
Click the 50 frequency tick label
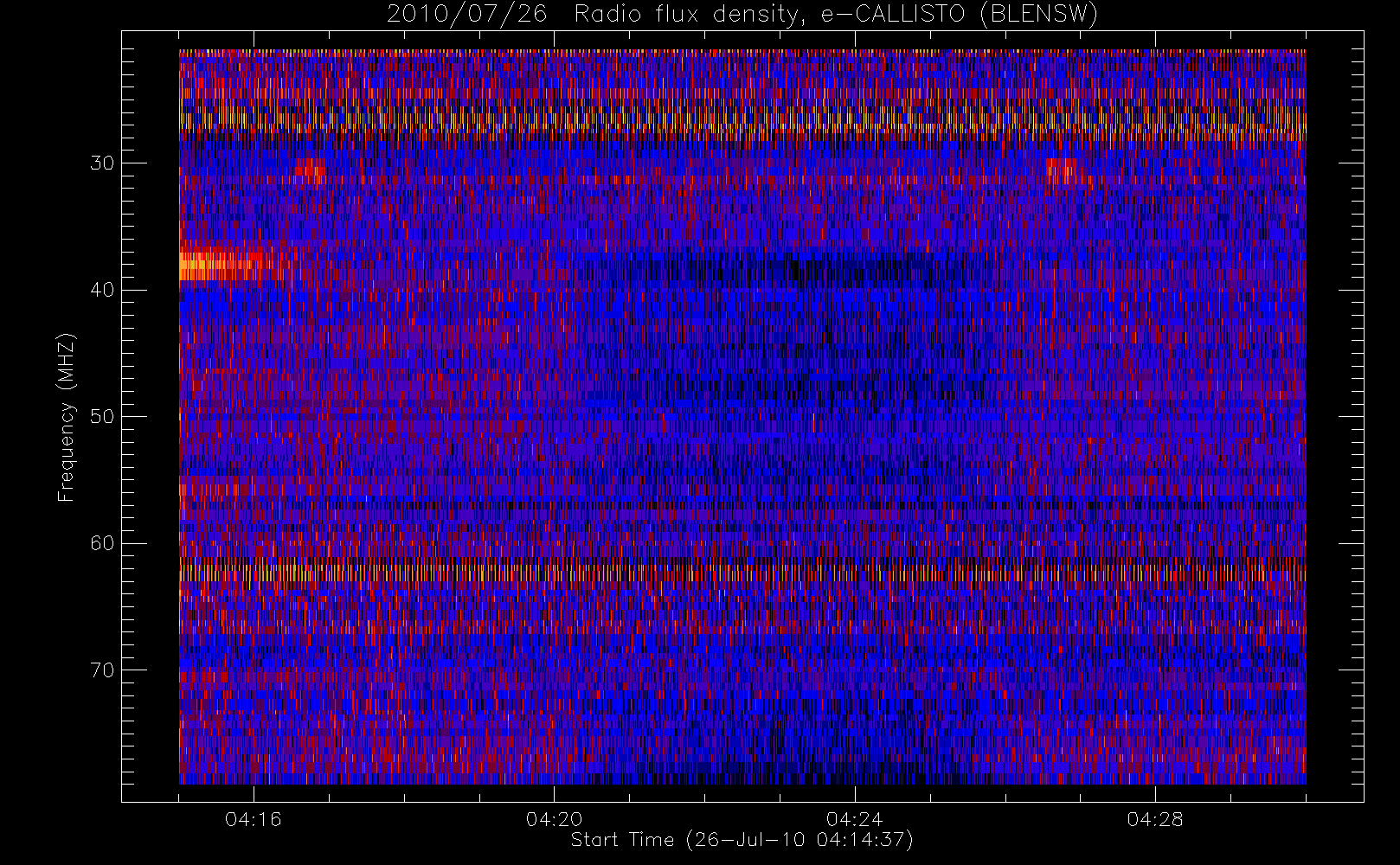102,416
